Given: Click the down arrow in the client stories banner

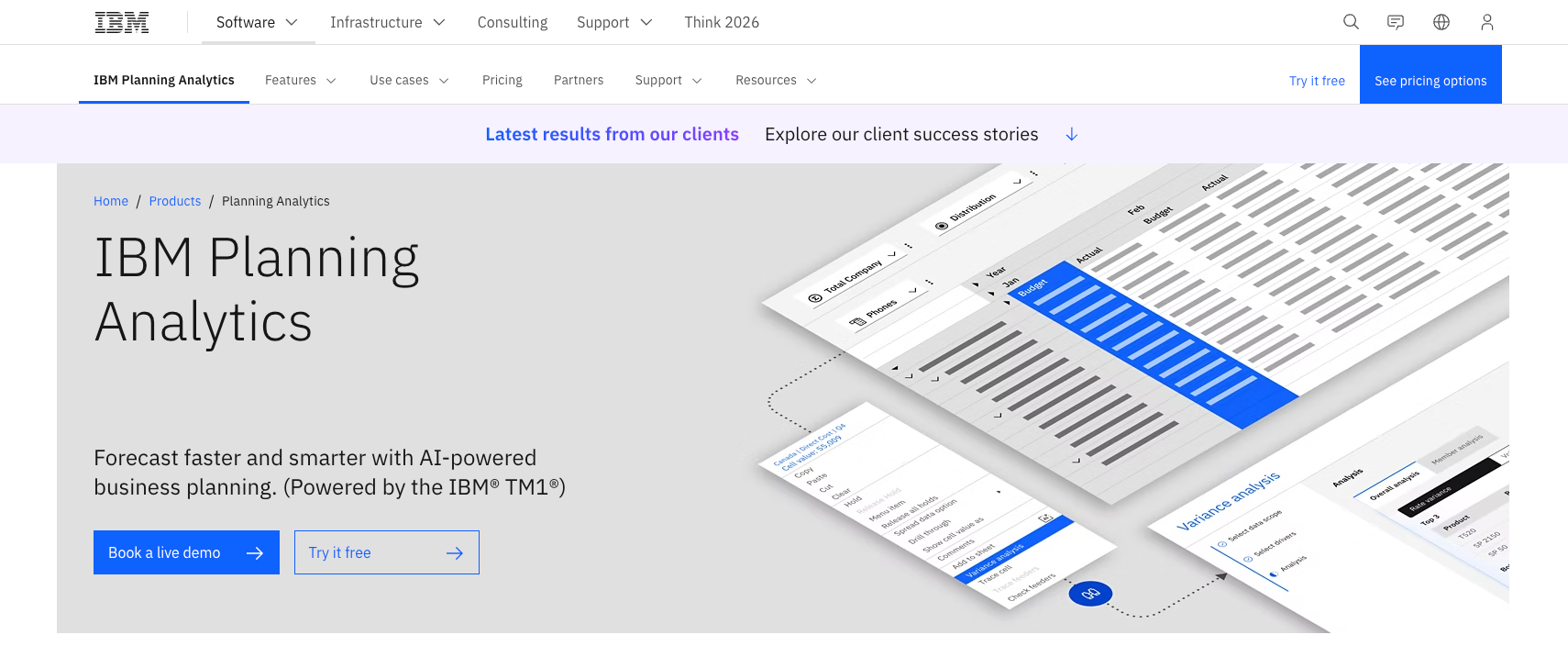Looking at the screenshot, I should click(1071, 135).
